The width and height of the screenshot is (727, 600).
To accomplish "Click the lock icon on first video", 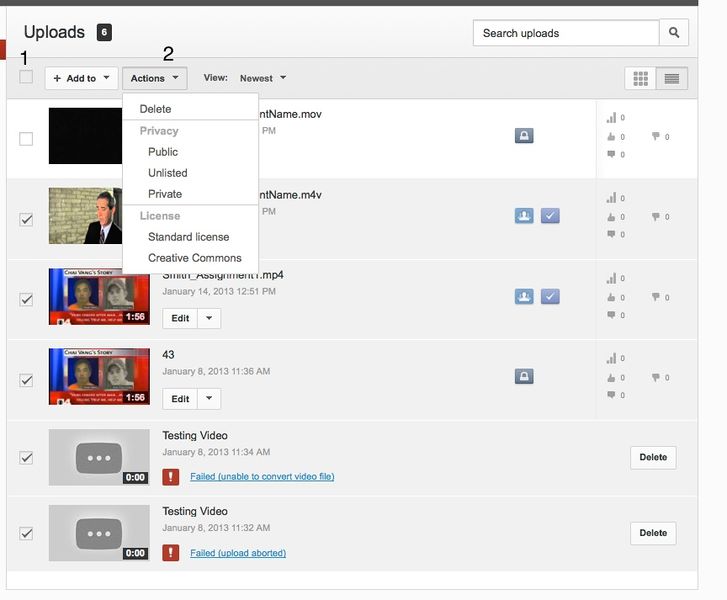I will click(x=524, y=135).
